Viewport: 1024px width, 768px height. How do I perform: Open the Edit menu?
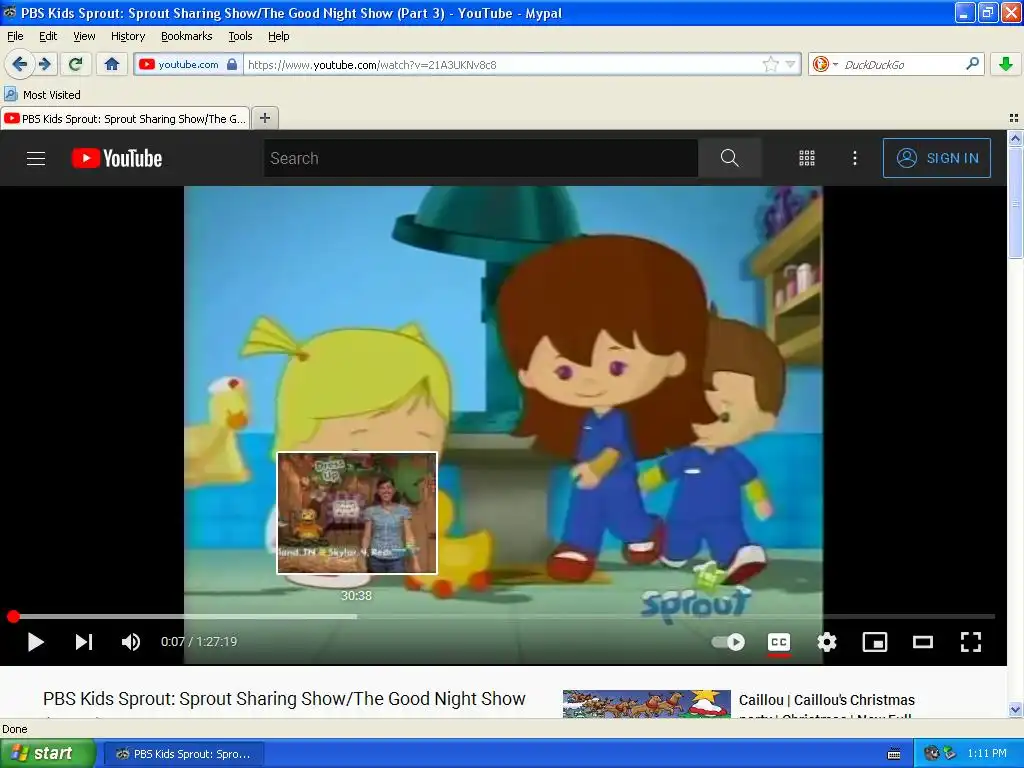tap(48, 36)
